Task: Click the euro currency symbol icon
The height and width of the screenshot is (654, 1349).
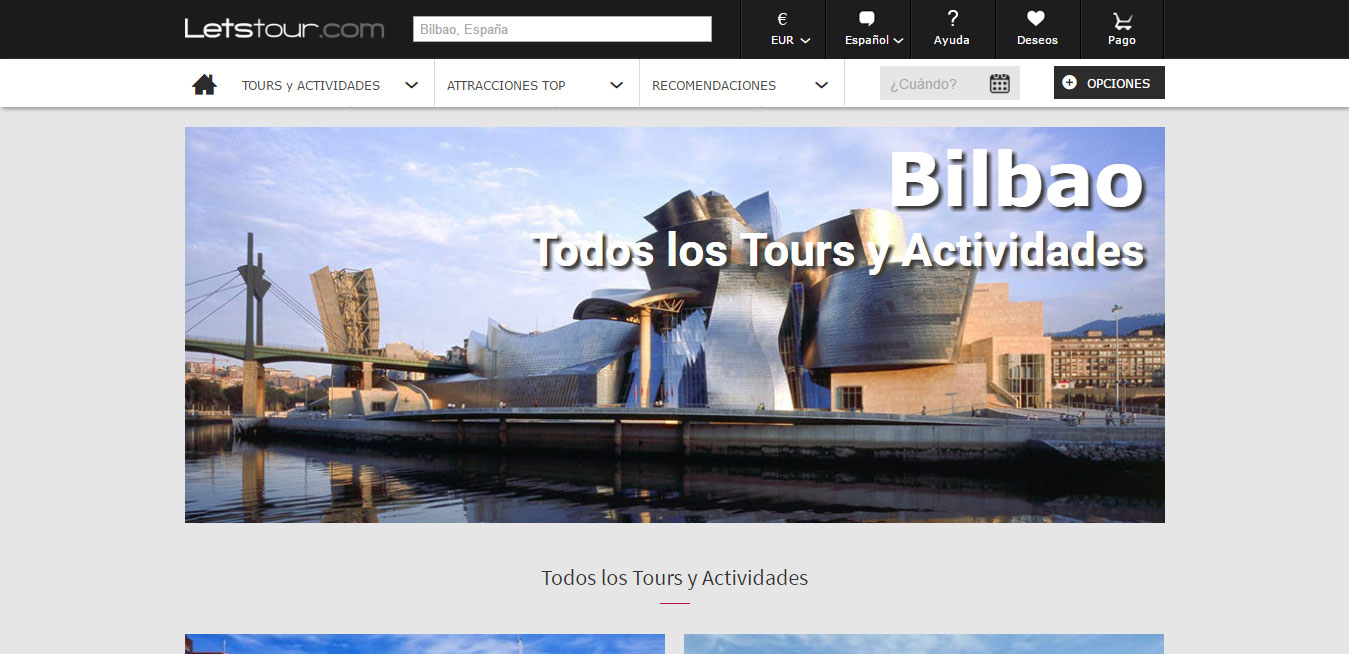Action: 782,18
